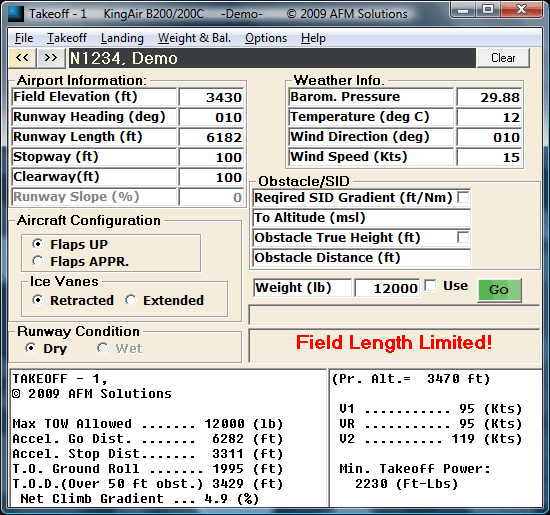Edit the Barom. Pressure value 29.88
Viewport: 550px width, 515px height.
point(489,97)
